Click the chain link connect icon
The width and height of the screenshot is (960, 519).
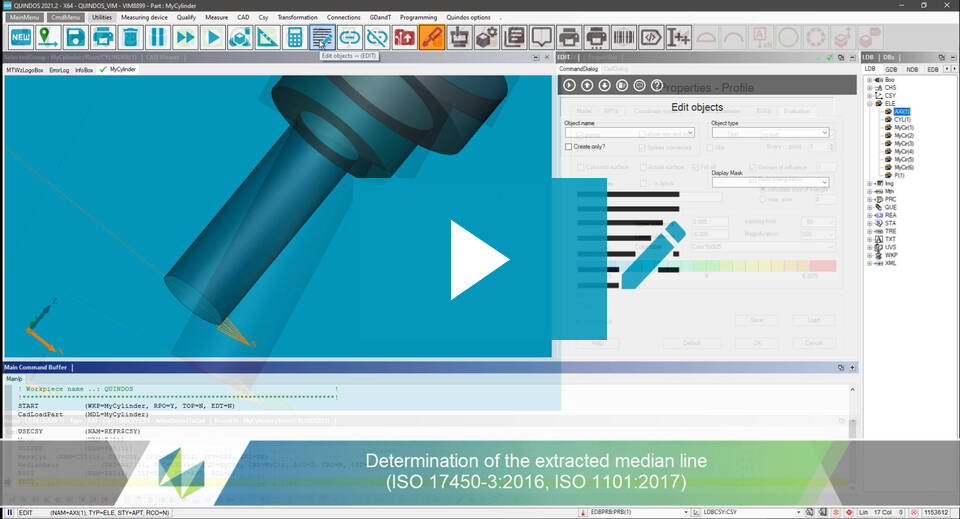point(350,37)
